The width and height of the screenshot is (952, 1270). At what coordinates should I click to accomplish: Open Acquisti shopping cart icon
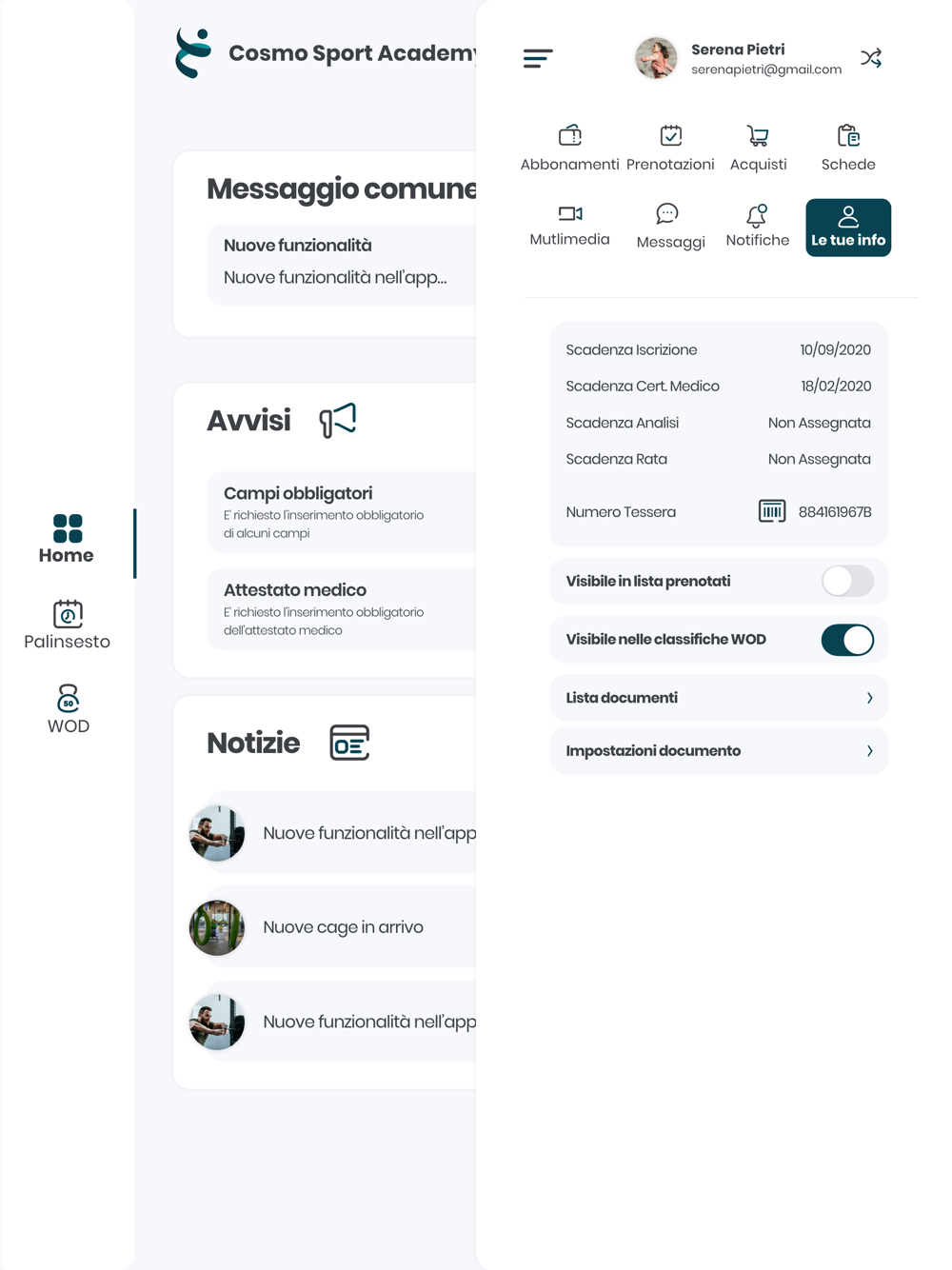[758, 136]
